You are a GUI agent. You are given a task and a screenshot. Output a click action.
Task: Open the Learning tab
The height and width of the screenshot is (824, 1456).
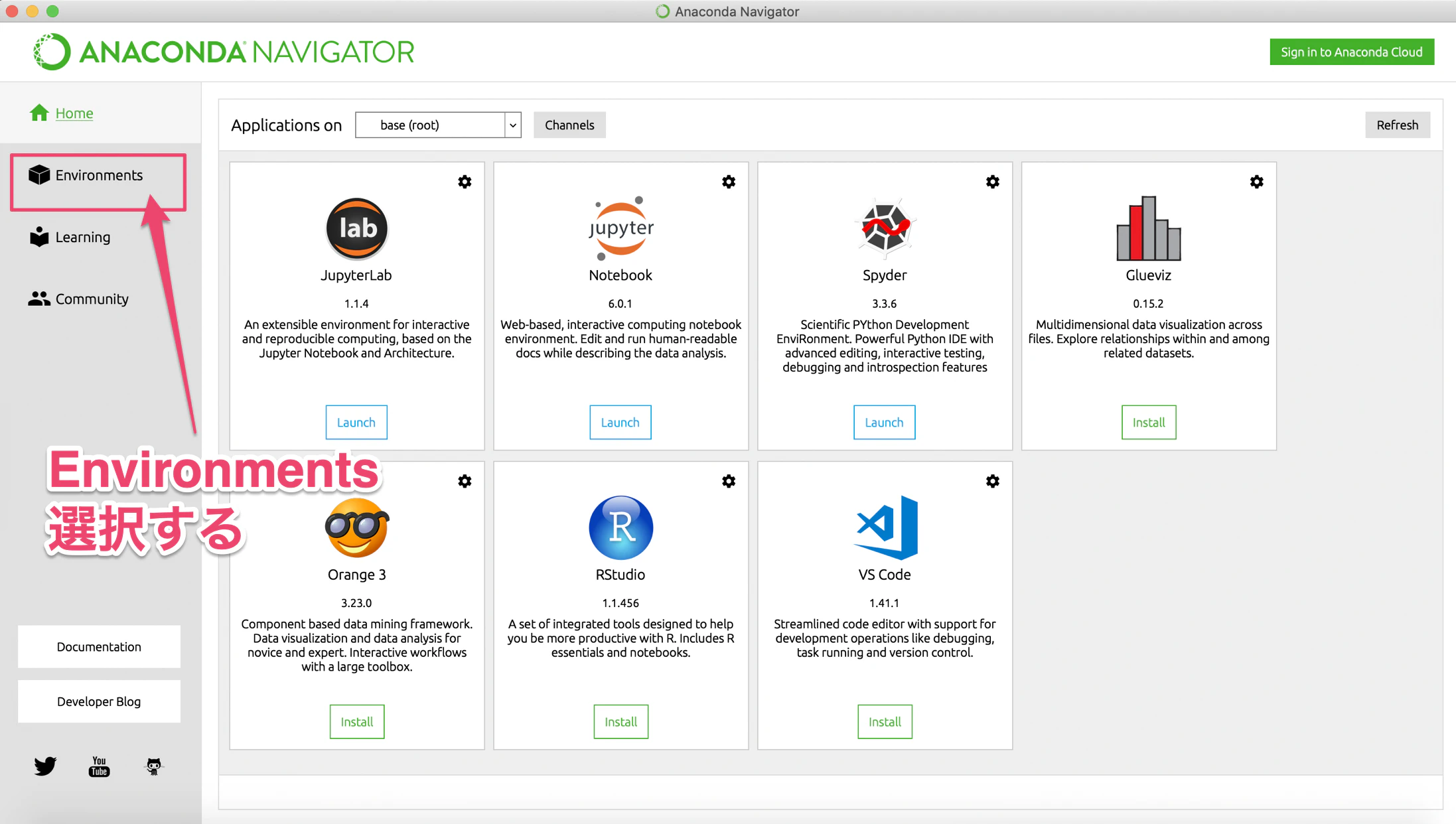tap(83, 238)
